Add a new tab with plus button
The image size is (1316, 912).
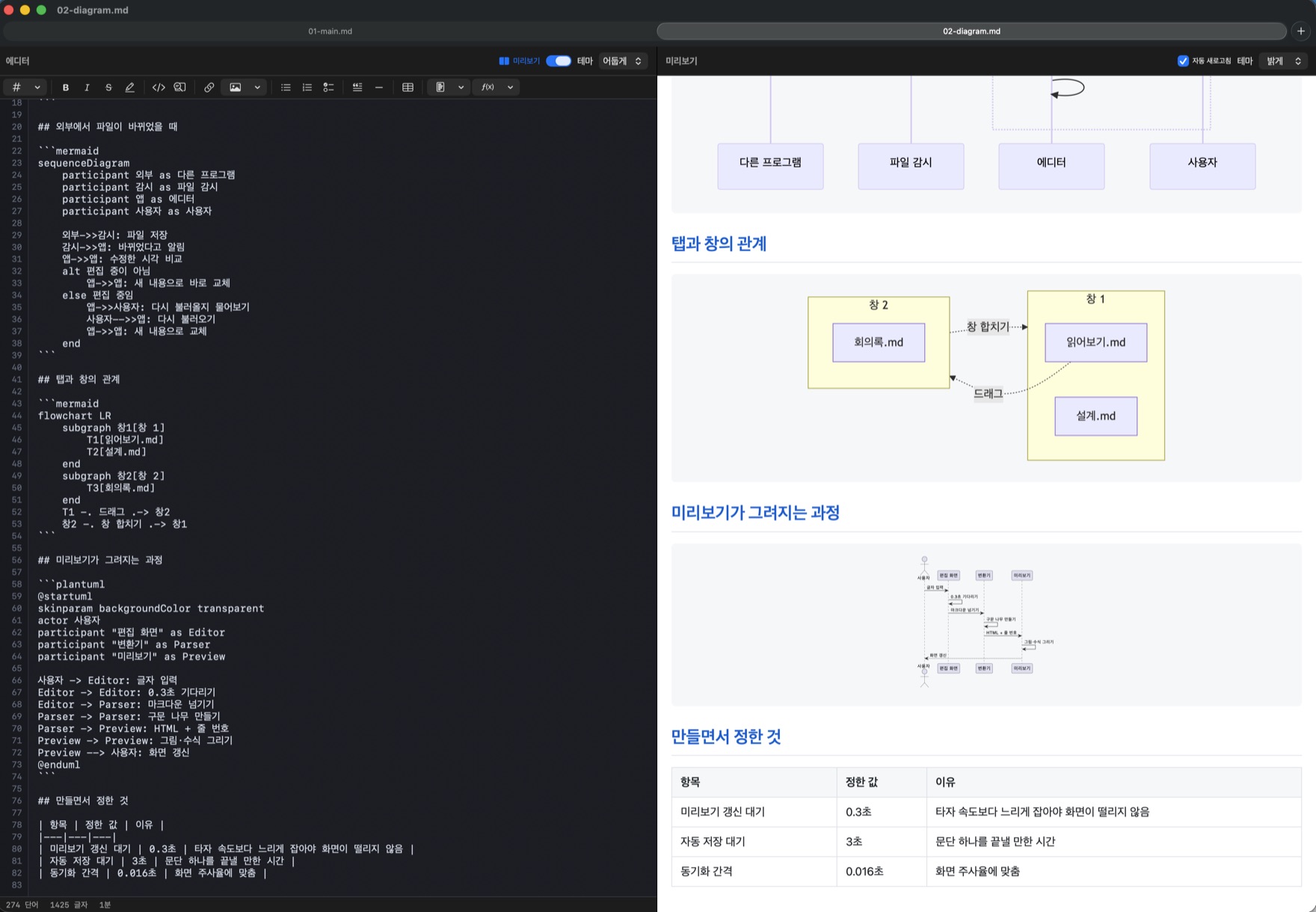(x=1301, y=31)
